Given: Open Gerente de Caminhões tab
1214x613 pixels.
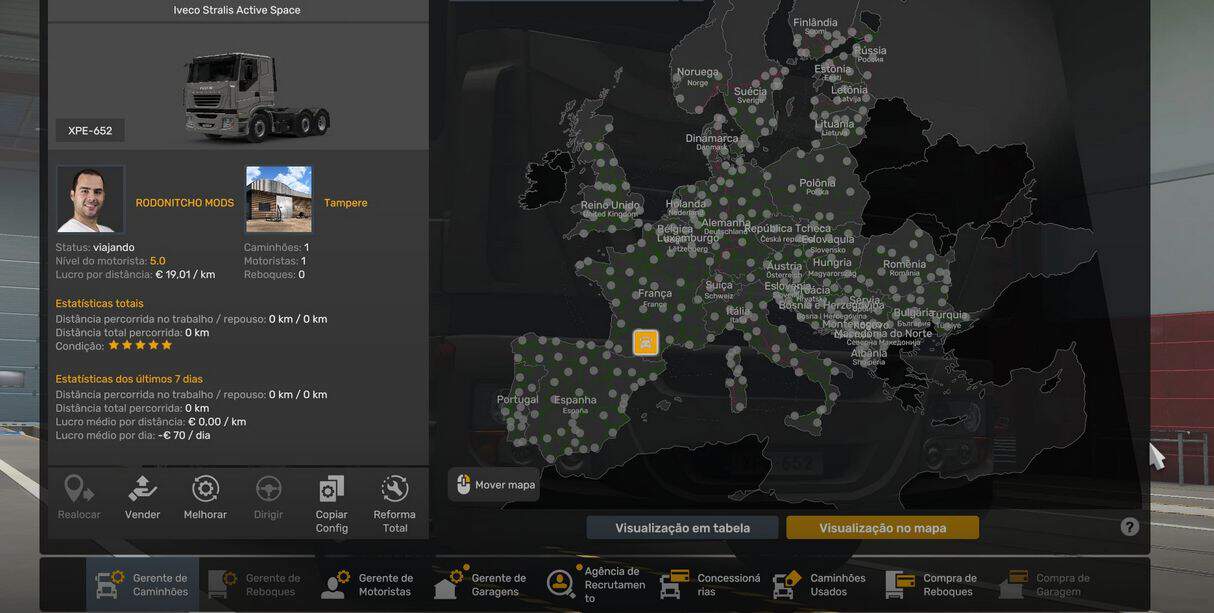Looking at the screenshot, I should [142, 584].
